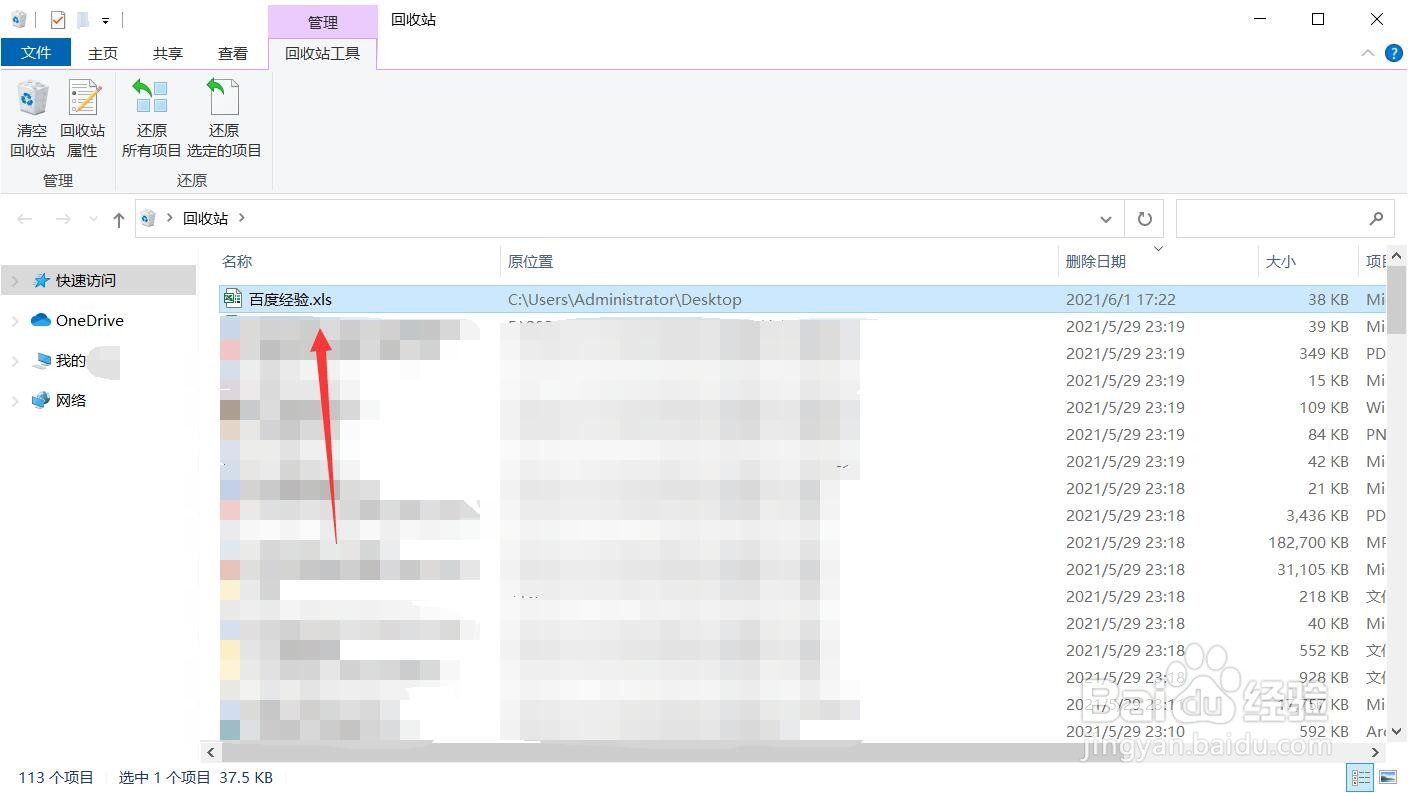Refresh the Recycle Bin view

point(1144,219)
